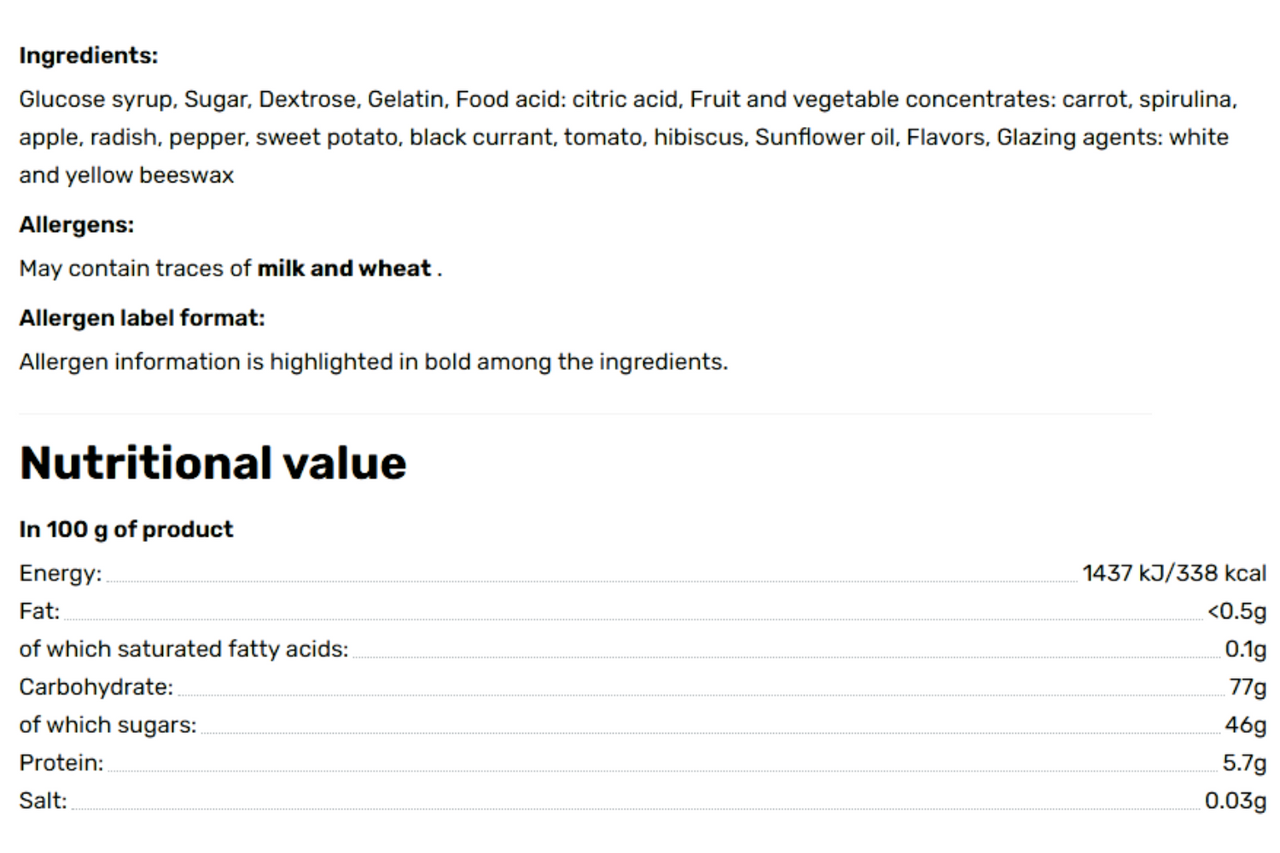The width and height of the screenshot is (1280, 853).
Task: Click the Nutritional value heading
Action: coord(213,463)
